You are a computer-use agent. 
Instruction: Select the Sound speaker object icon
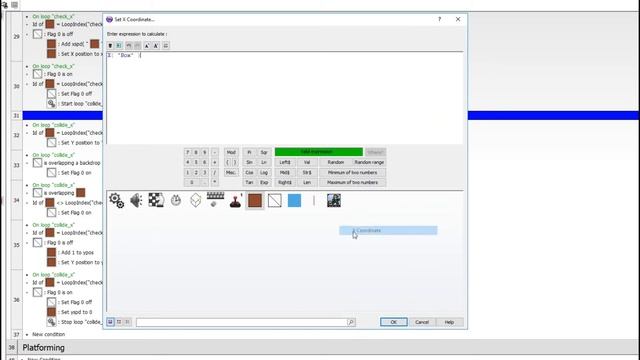click(x=136, y=200)
